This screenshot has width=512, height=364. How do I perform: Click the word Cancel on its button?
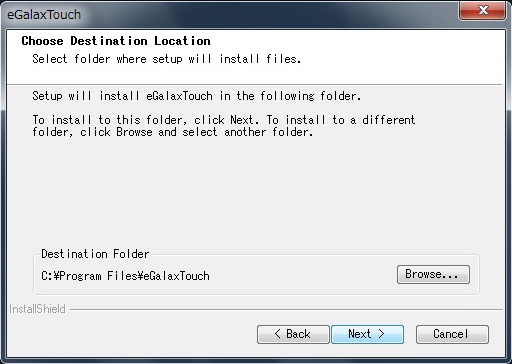pos(451,334)
